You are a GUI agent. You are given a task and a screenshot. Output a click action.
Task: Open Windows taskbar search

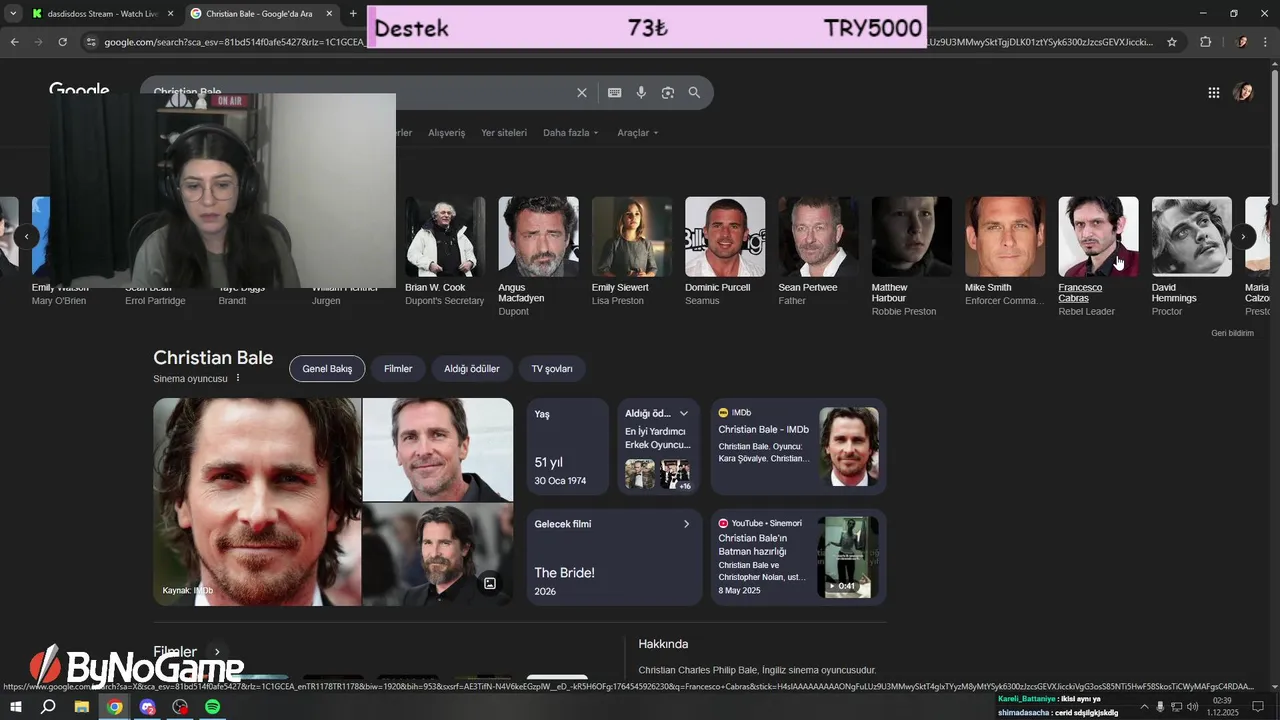(48, 707)
